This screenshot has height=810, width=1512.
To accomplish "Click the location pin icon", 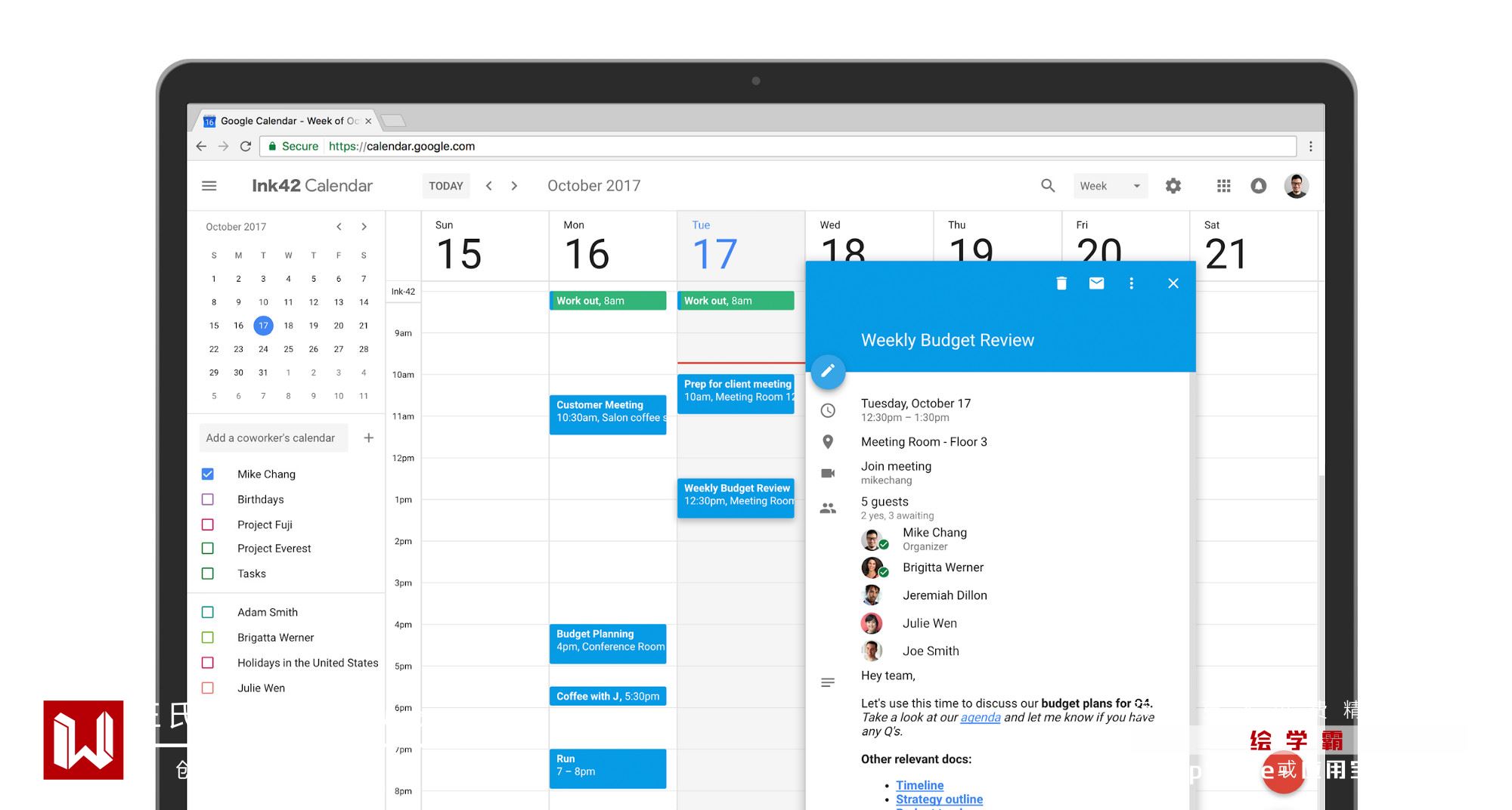I will (828, 442).
